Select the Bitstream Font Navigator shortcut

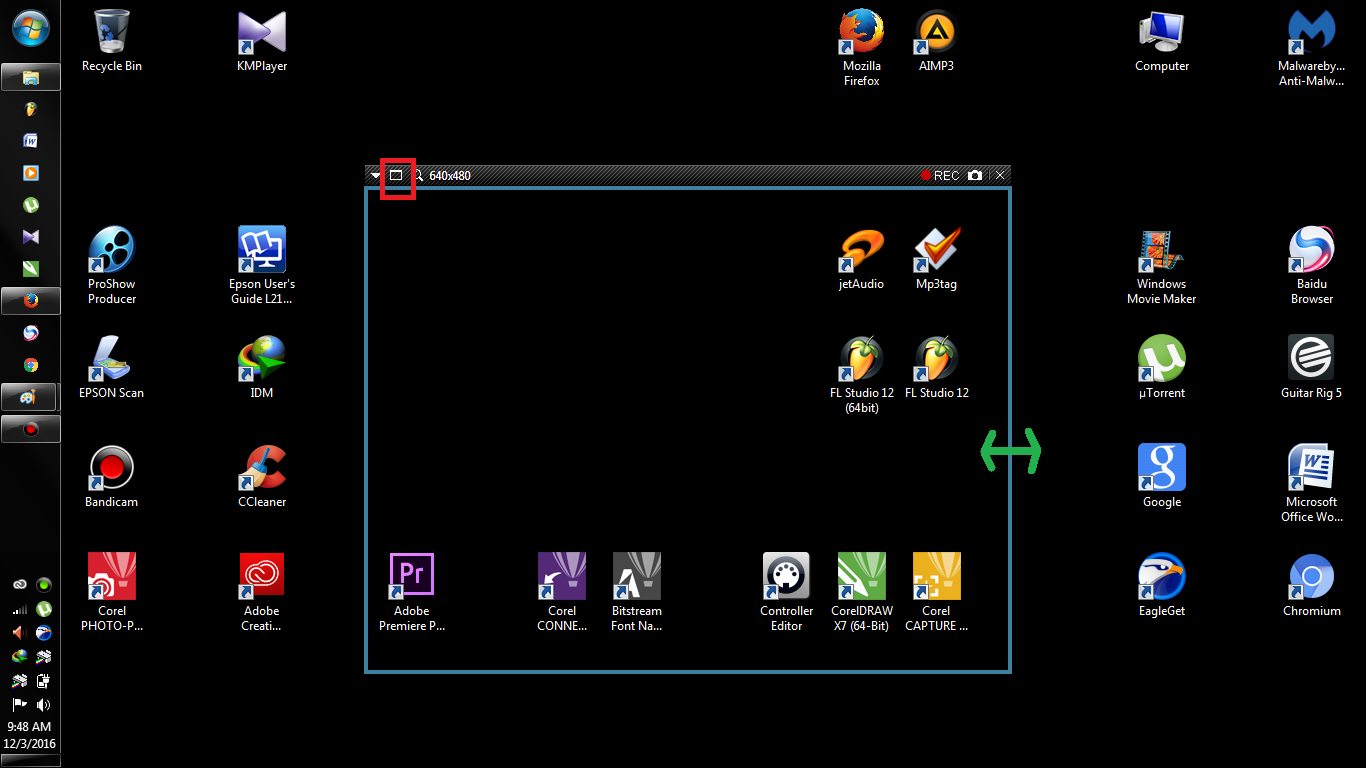pos(637,593)
